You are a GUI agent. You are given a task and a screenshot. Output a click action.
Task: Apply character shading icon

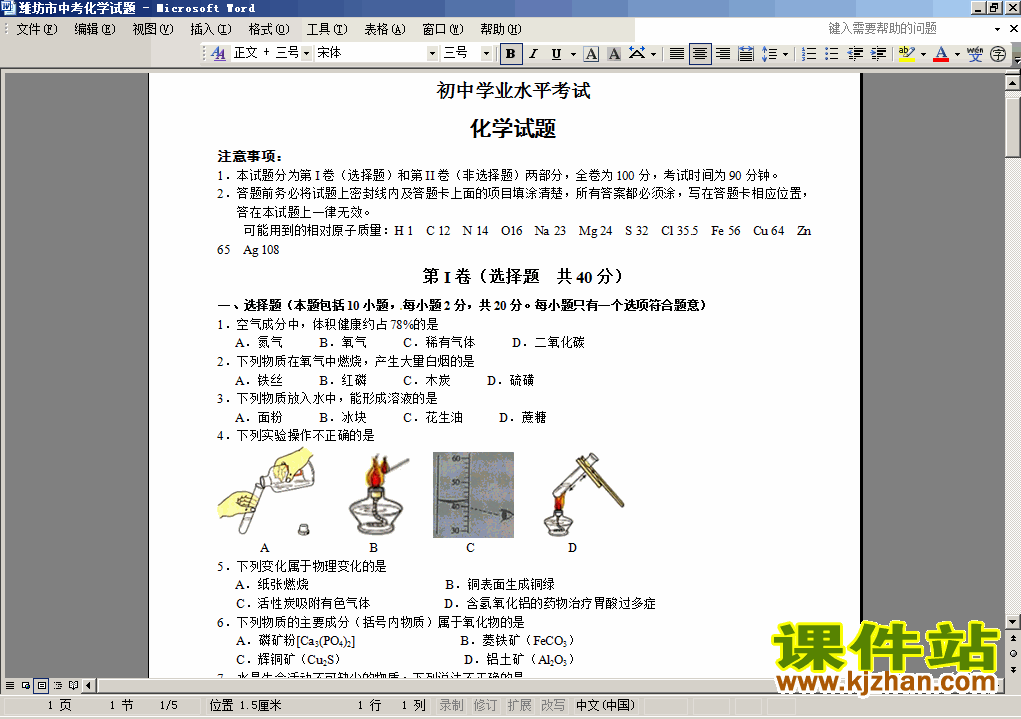pyautogui.click(x=614, y=53)
